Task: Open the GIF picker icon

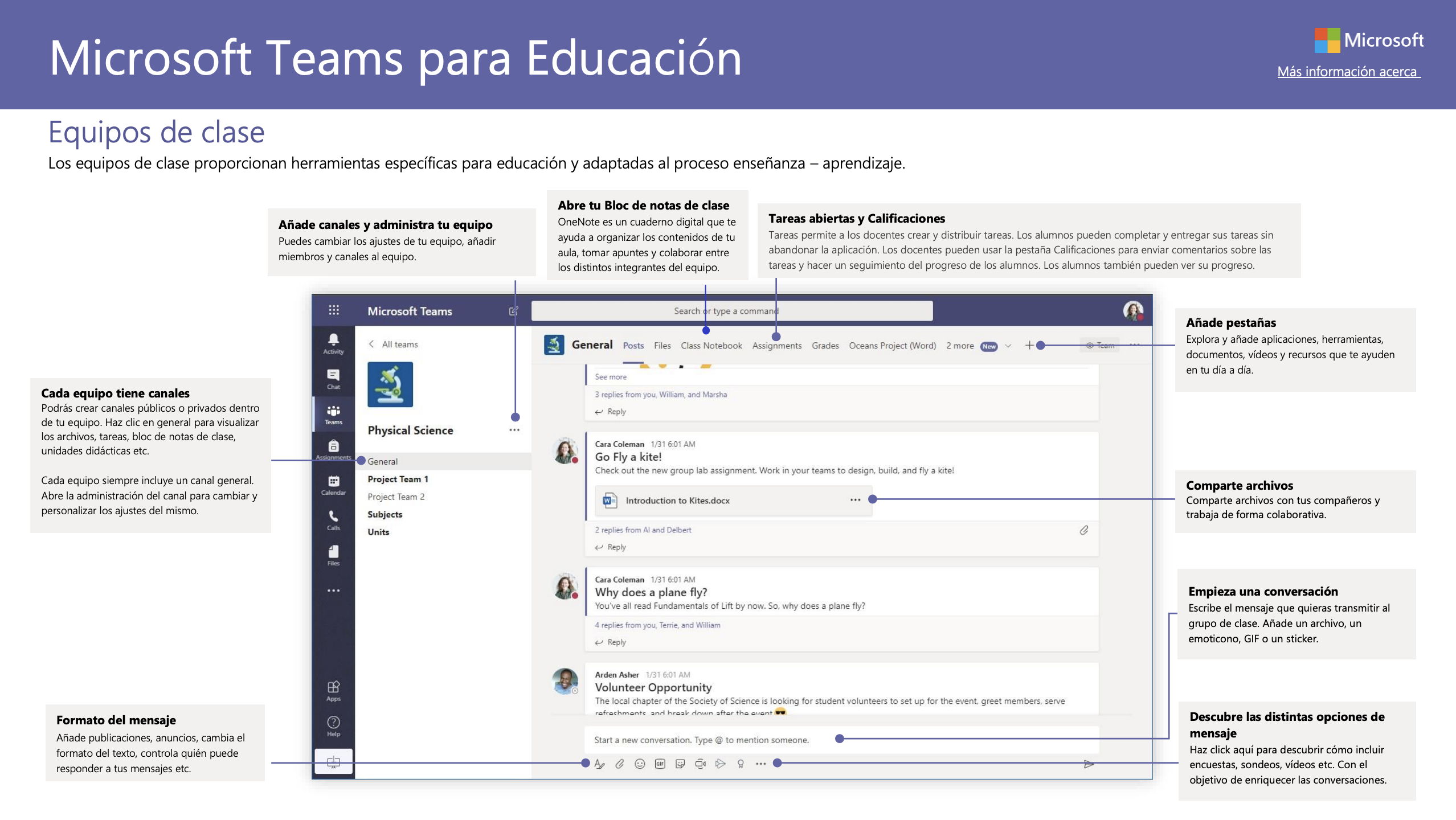Action: tap(660, 764)
